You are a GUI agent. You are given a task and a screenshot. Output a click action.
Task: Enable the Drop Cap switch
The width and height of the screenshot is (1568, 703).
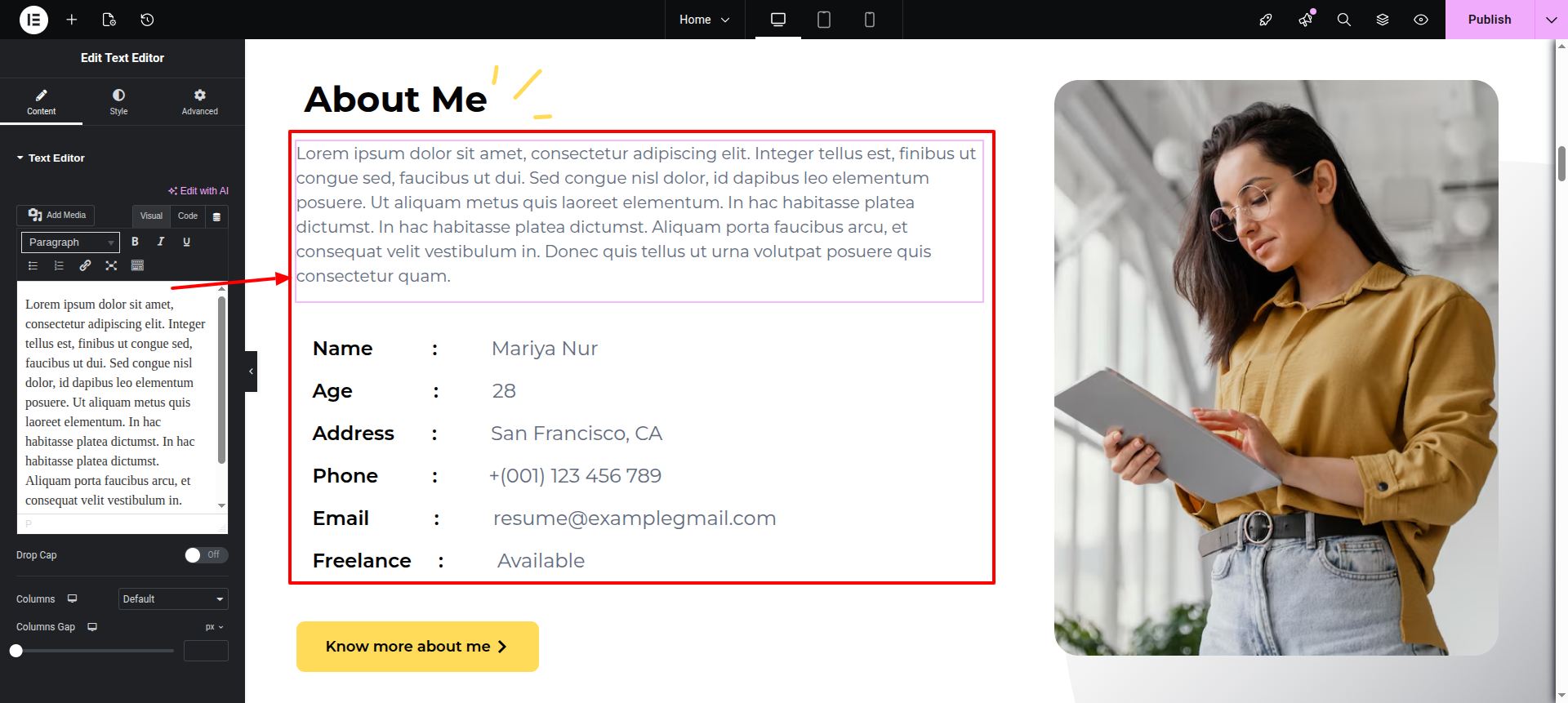coord(206,555)
